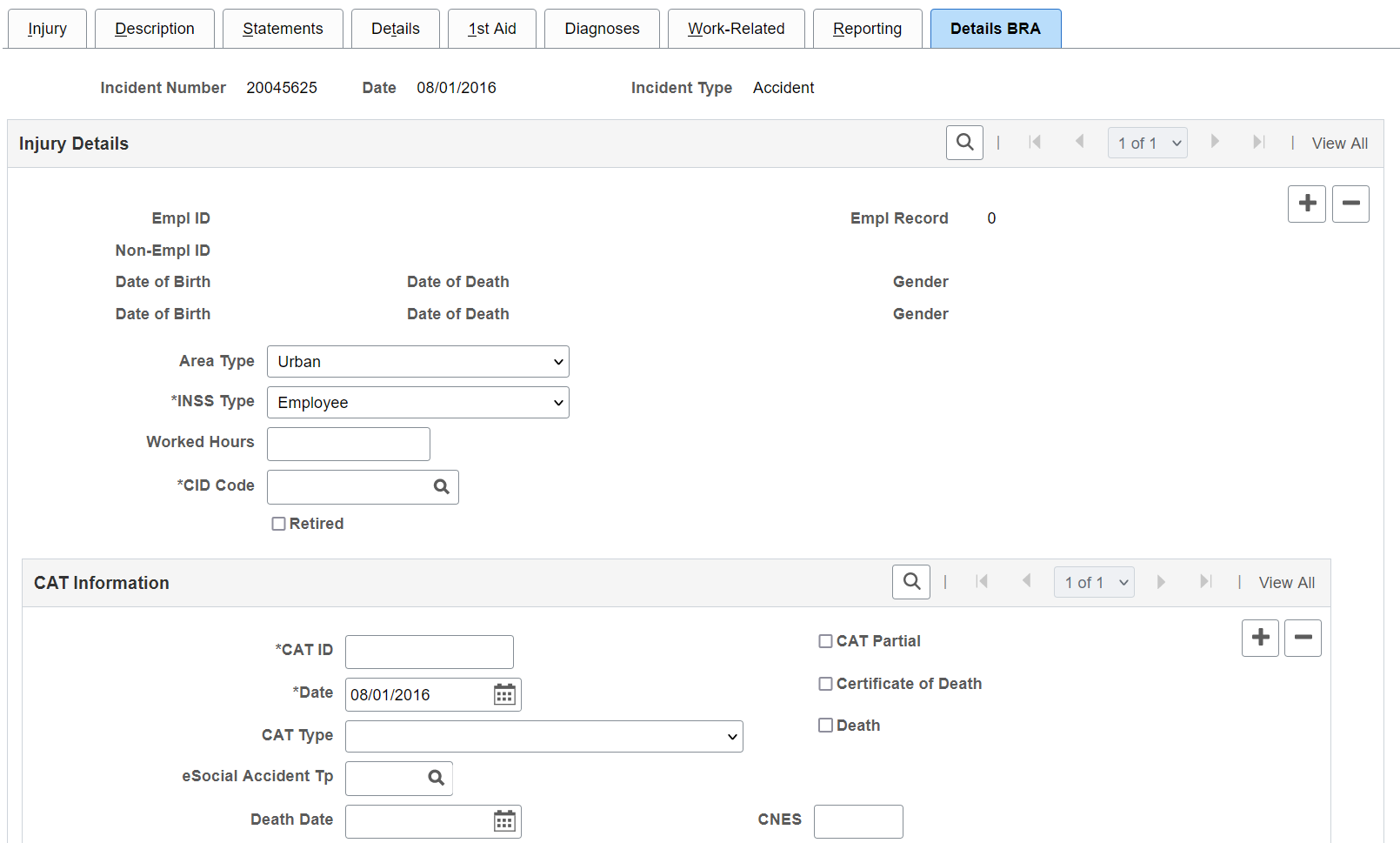Switch to the Injury tab

point(47,29)
